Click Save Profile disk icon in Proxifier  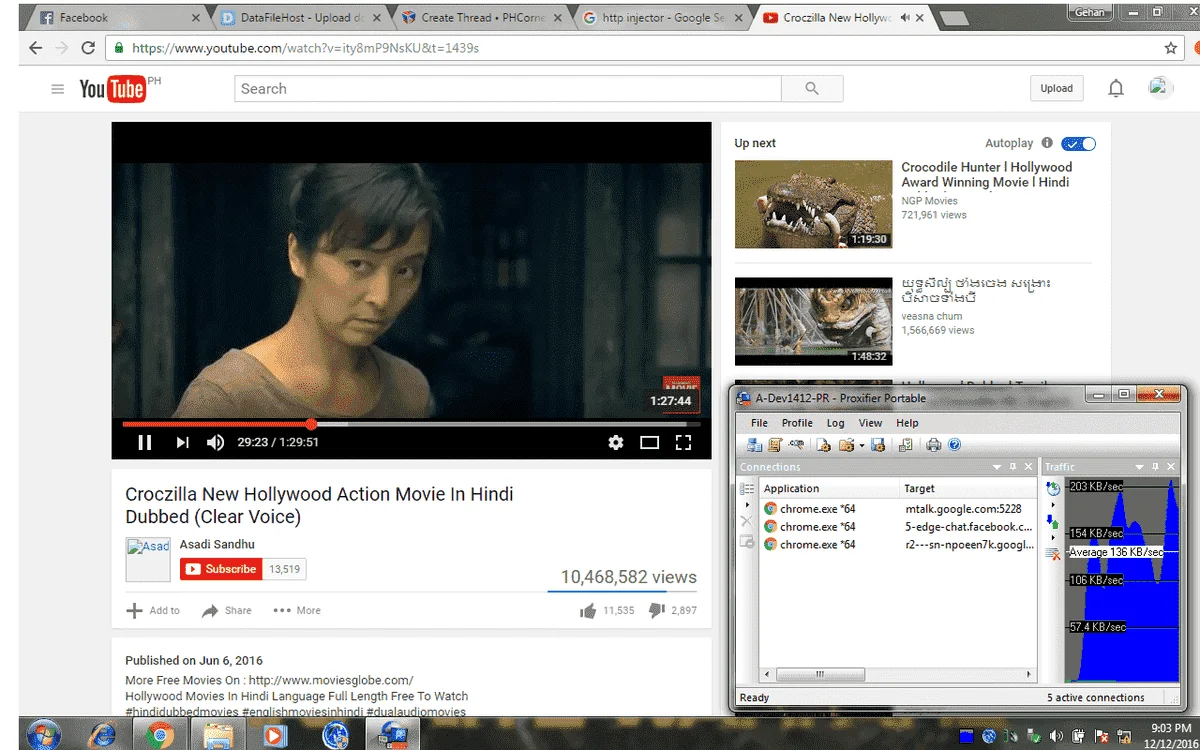878,445
